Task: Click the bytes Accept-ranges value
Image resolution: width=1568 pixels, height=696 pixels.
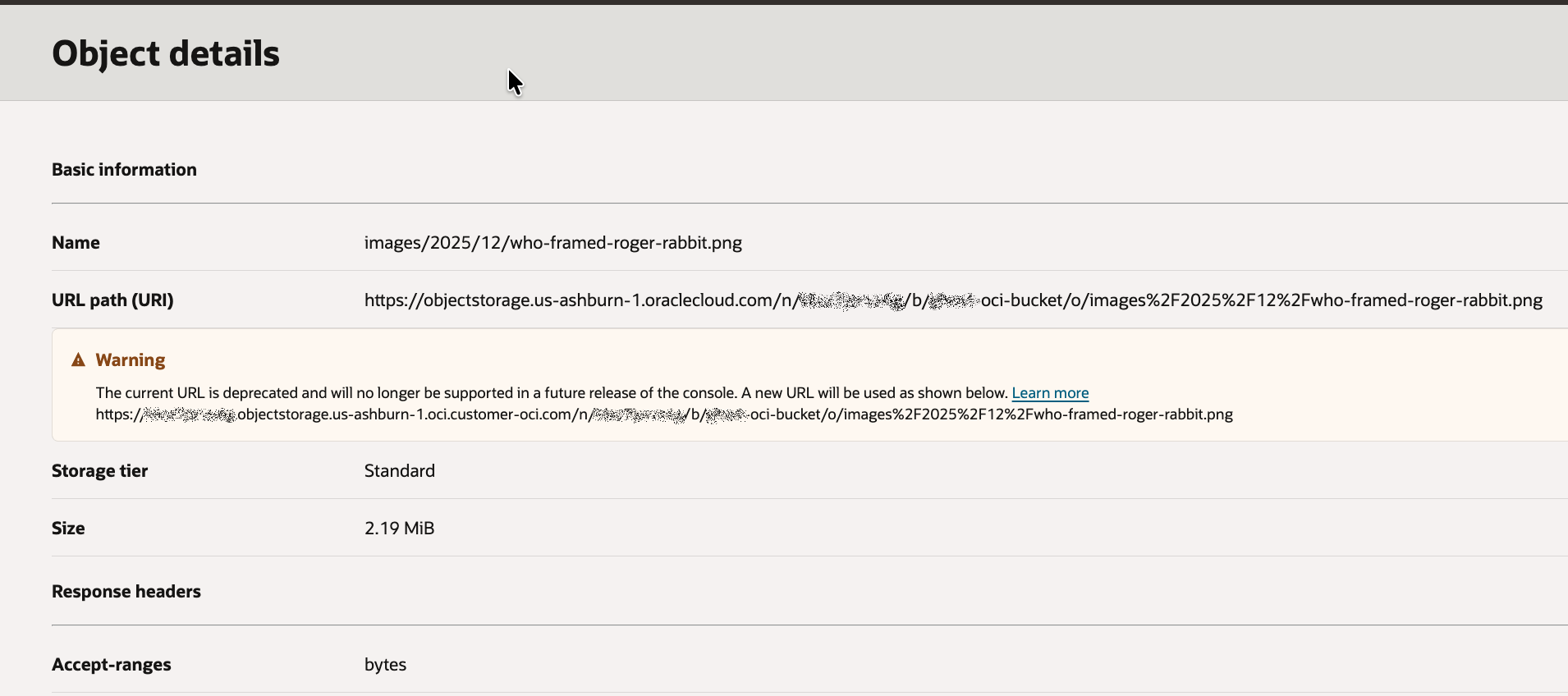Action: (385, 665)
